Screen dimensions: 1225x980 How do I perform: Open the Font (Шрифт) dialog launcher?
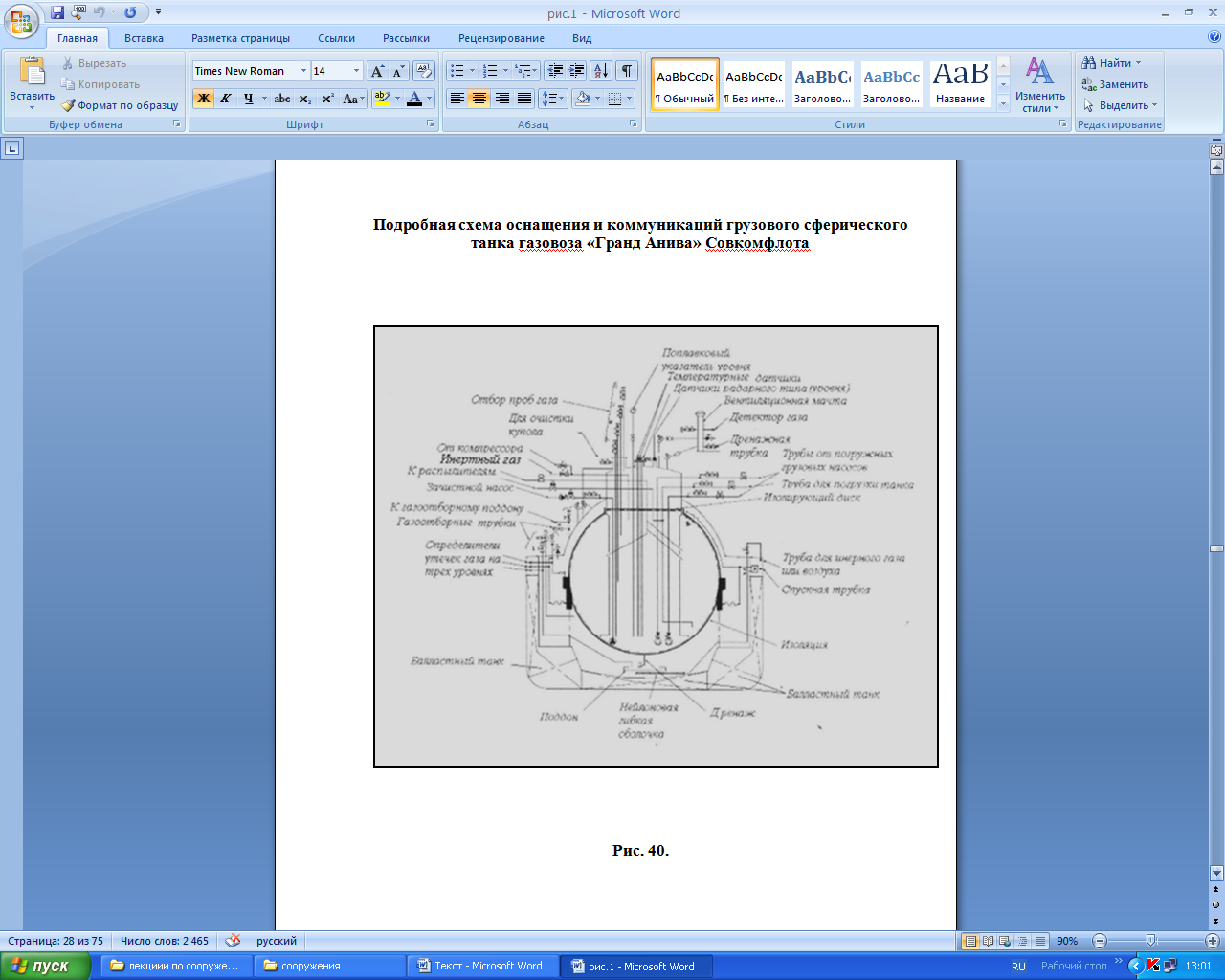tap(431, 124)
